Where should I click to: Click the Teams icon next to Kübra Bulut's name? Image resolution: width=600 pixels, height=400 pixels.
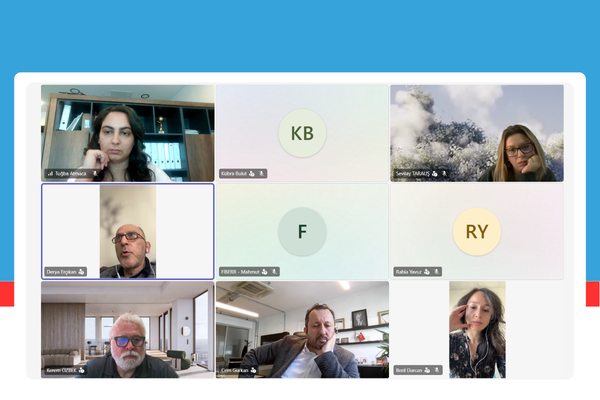(252, 174)
